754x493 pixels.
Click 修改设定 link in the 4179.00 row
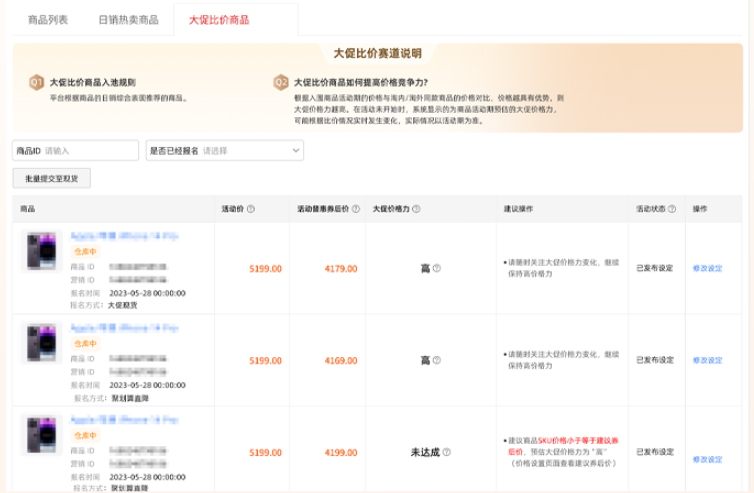(707, 268)
